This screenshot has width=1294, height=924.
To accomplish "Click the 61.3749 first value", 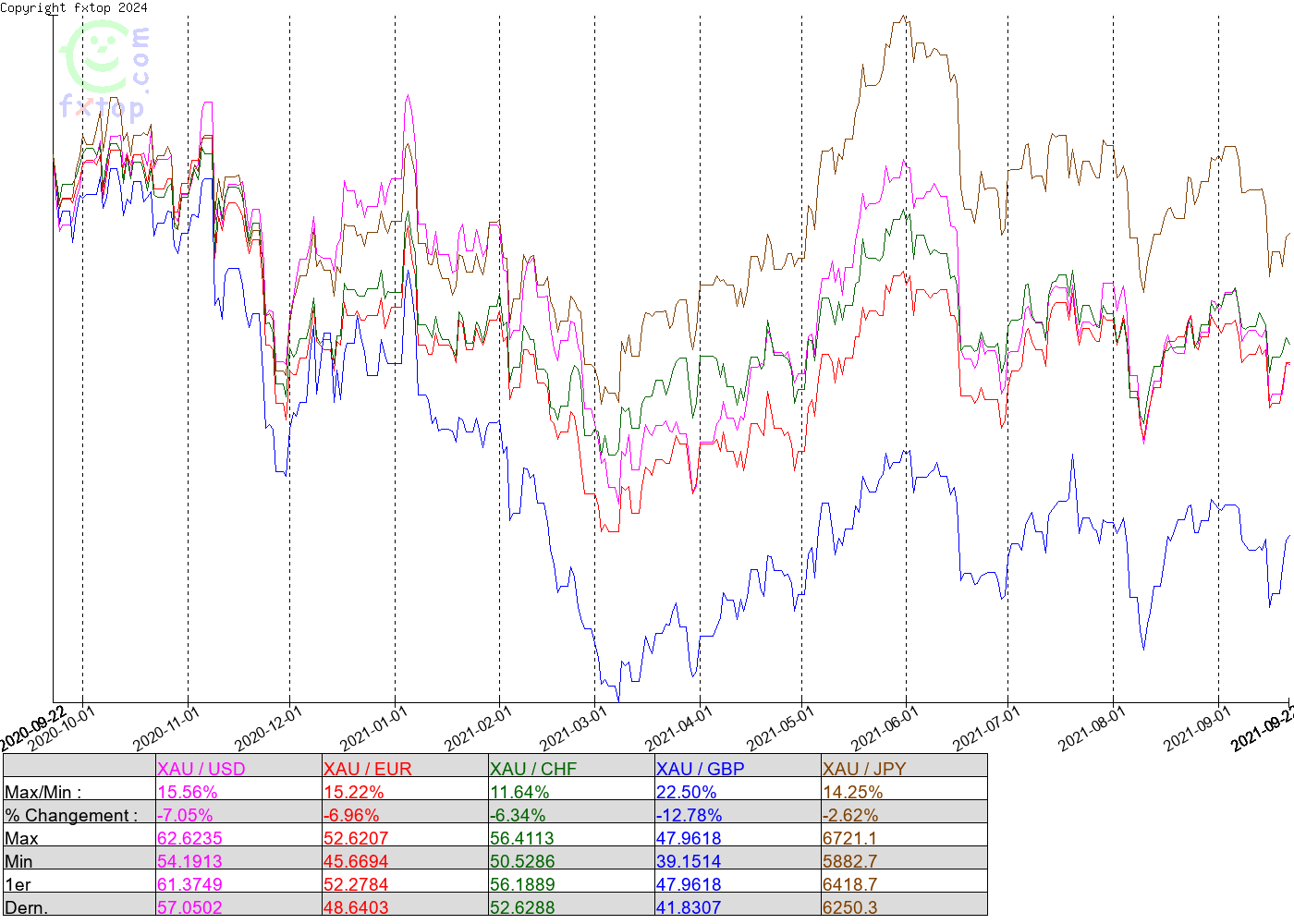I will [189, 884].
